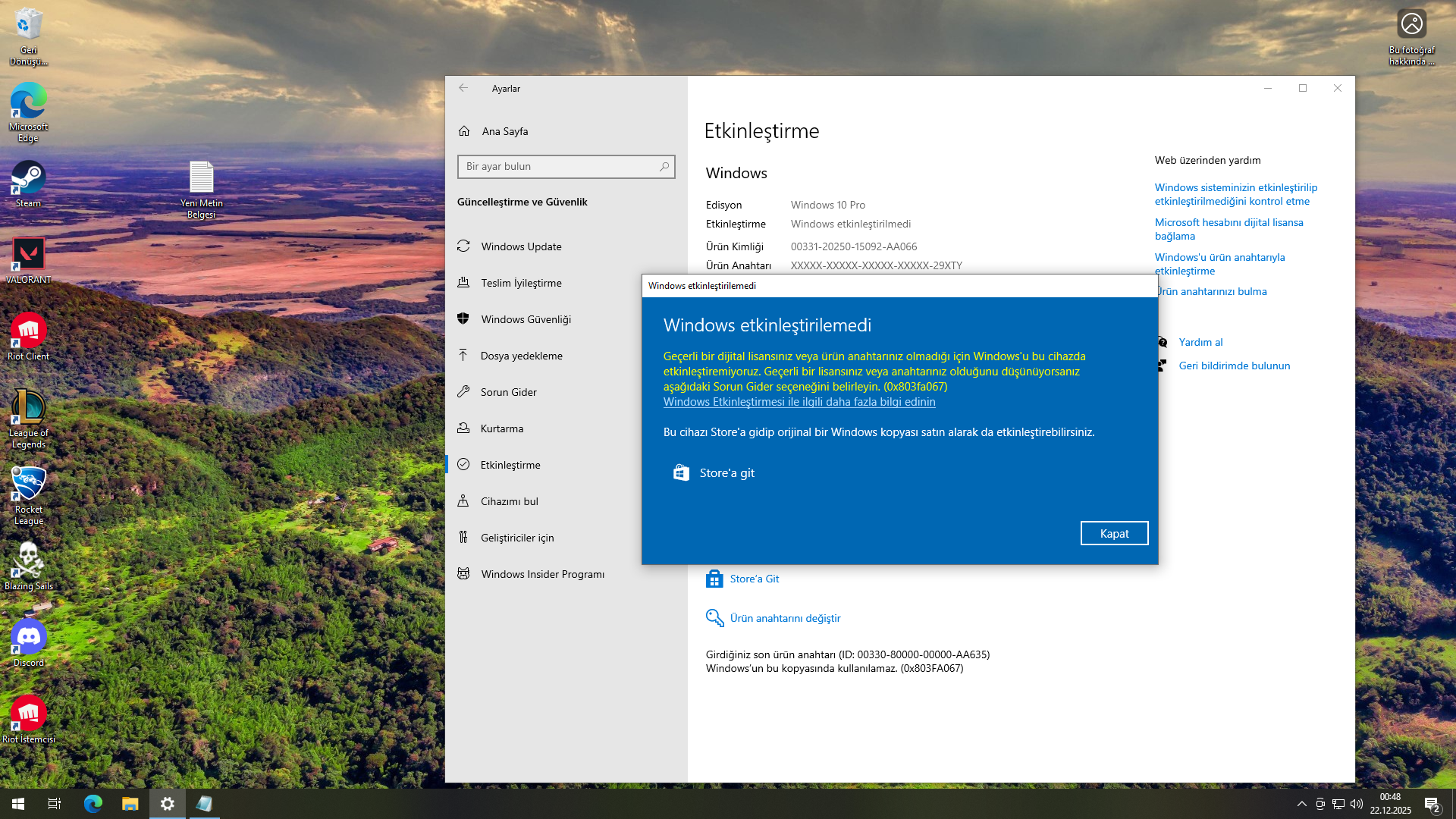Launch Edge from the taskbar
The image size is (1456, 819).
[x=93, y=804]
